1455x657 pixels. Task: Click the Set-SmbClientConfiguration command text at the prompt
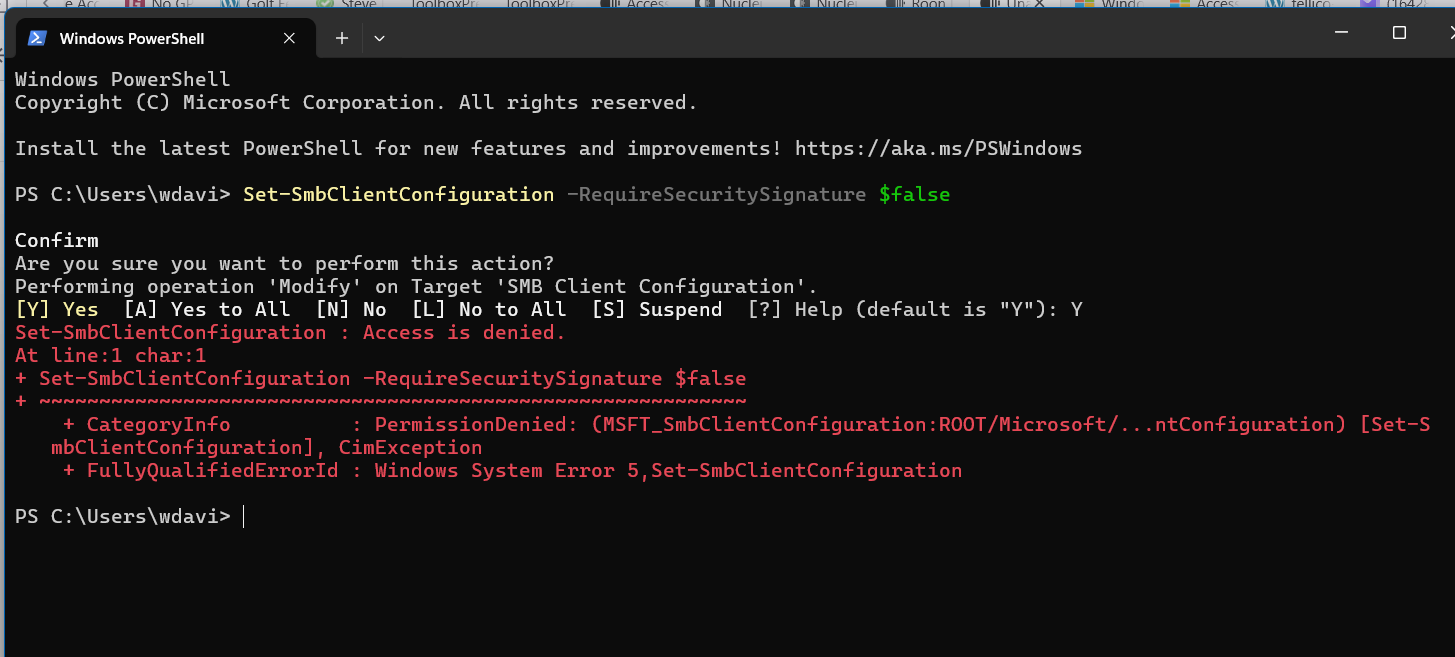[398, 194]
